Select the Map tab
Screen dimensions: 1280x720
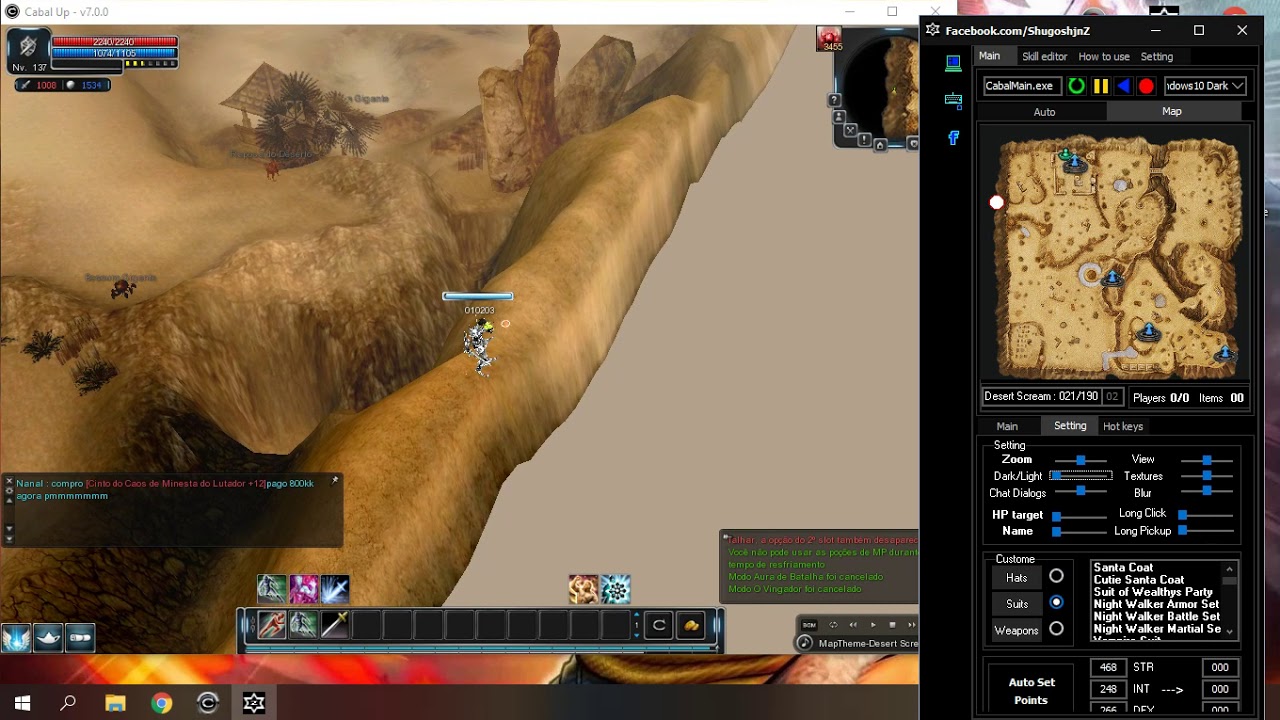(x=1172, y=111)
